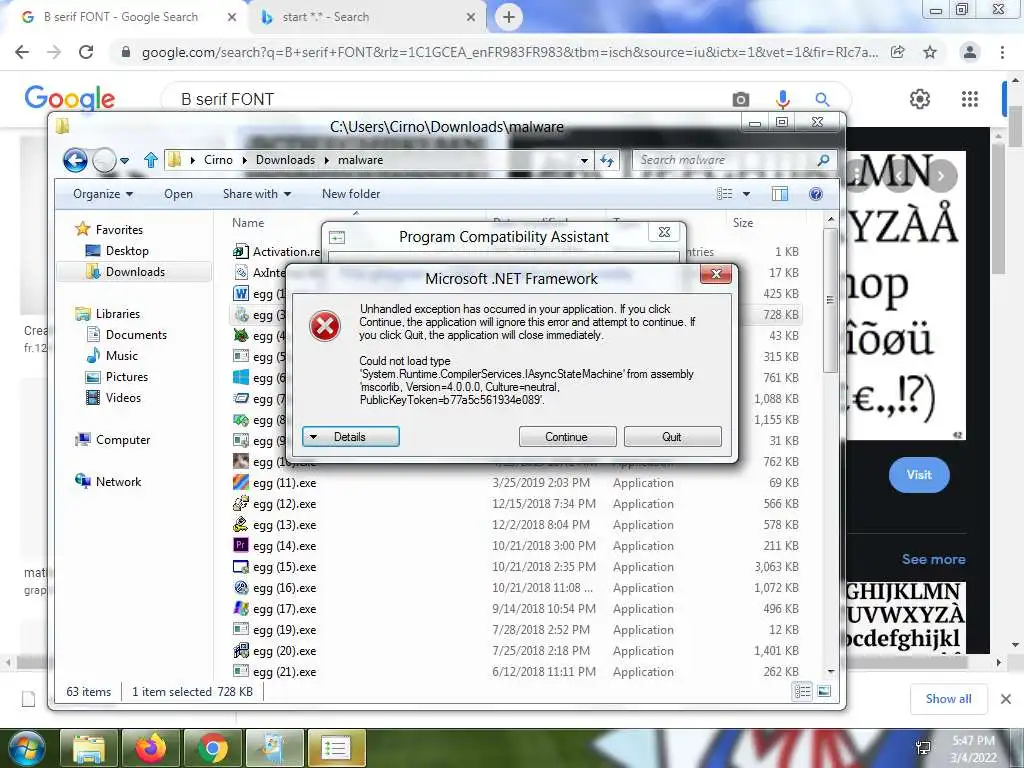Select Music library in navigation pane
Screen dimensions: 1024x768
(121, 356)
